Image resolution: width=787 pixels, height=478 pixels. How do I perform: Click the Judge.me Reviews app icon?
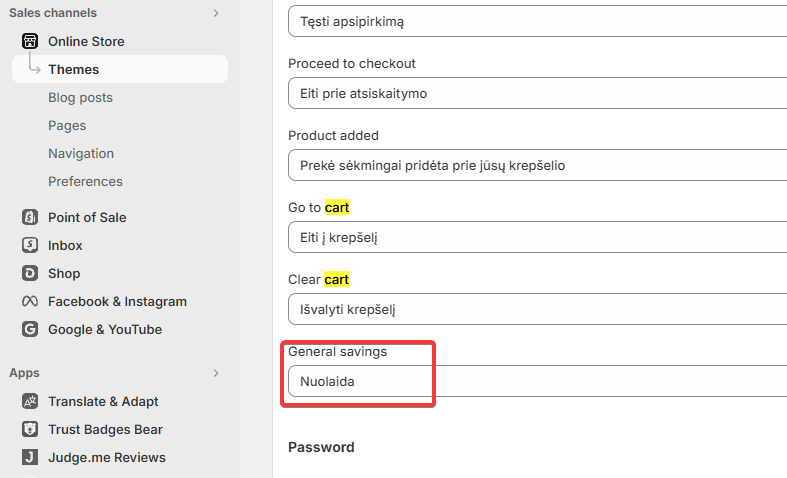click(x=29, y=457)
